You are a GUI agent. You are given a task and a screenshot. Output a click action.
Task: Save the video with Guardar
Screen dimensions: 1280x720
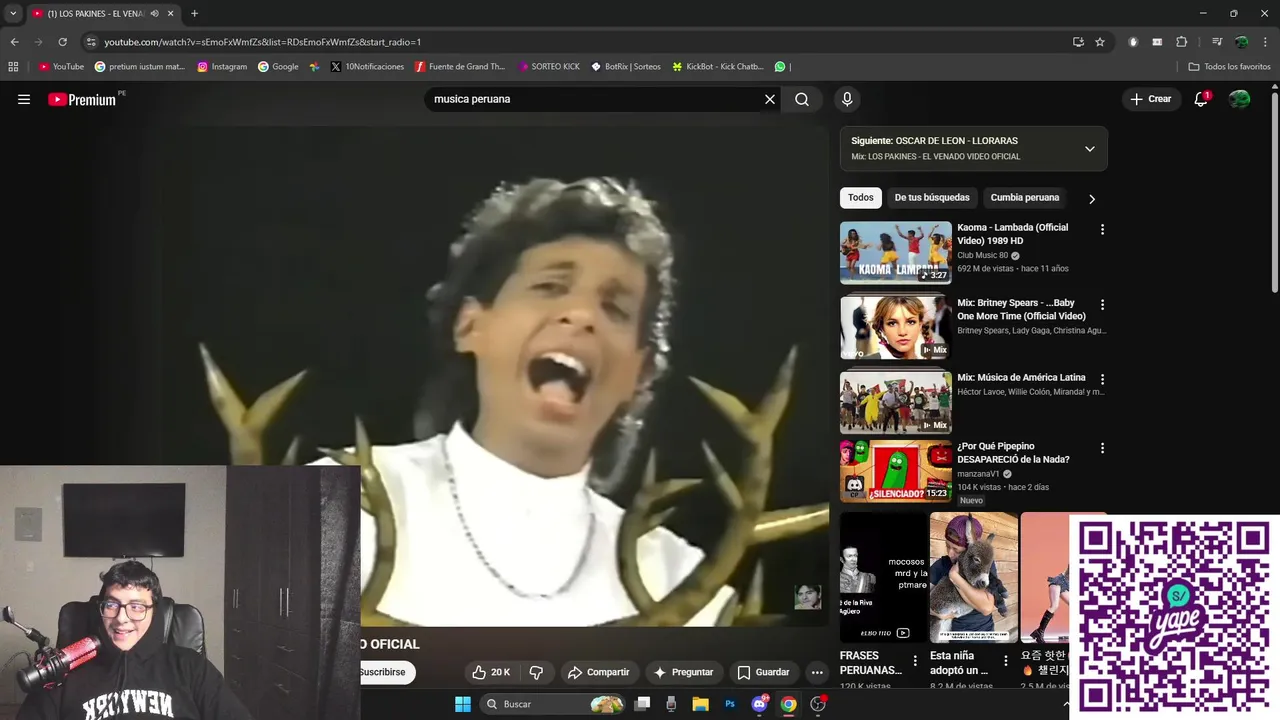(763, 672)
